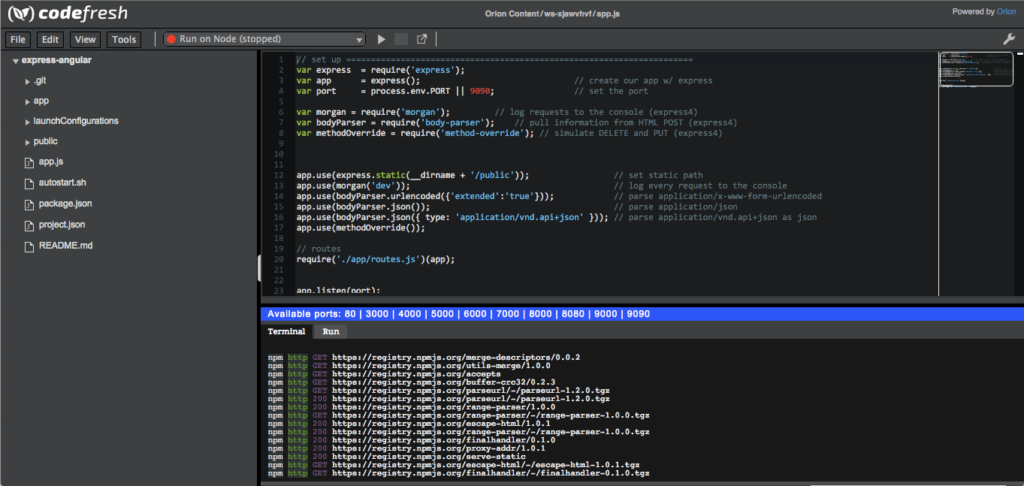
Task: Click the app.js breadcrumb segment
Action: [x=608, y=14]
